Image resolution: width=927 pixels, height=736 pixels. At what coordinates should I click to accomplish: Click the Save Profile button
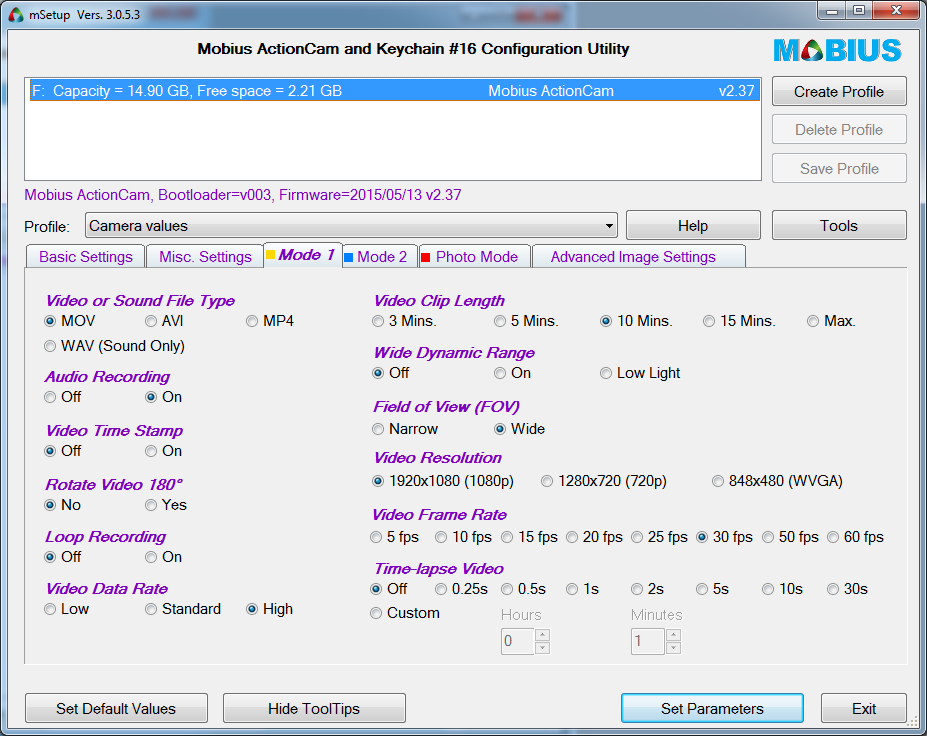(x=838, y=168)
